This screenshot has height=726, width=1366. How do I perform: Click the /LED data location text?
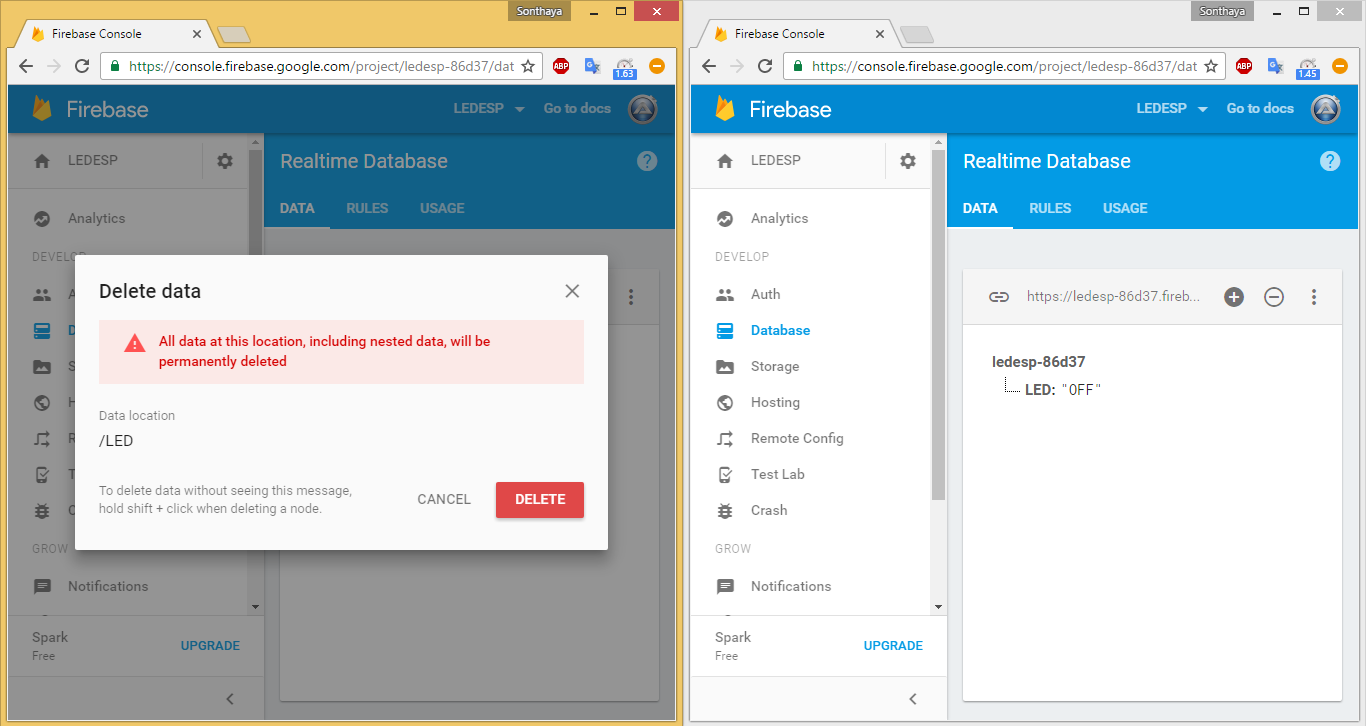(116, 441)
